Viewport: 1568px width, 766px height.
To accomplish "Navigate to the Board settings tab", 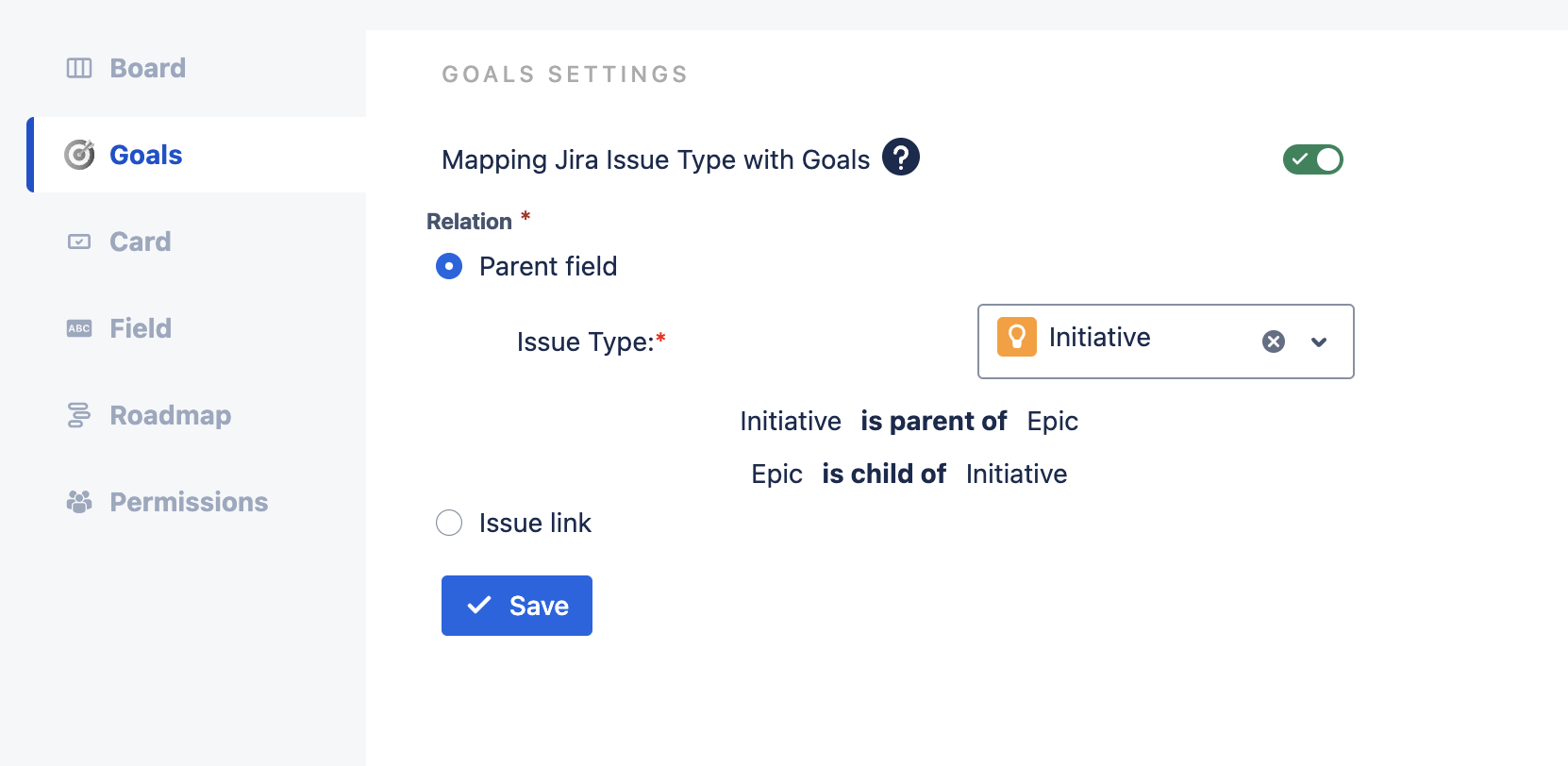I will click(x=147, y=68).
